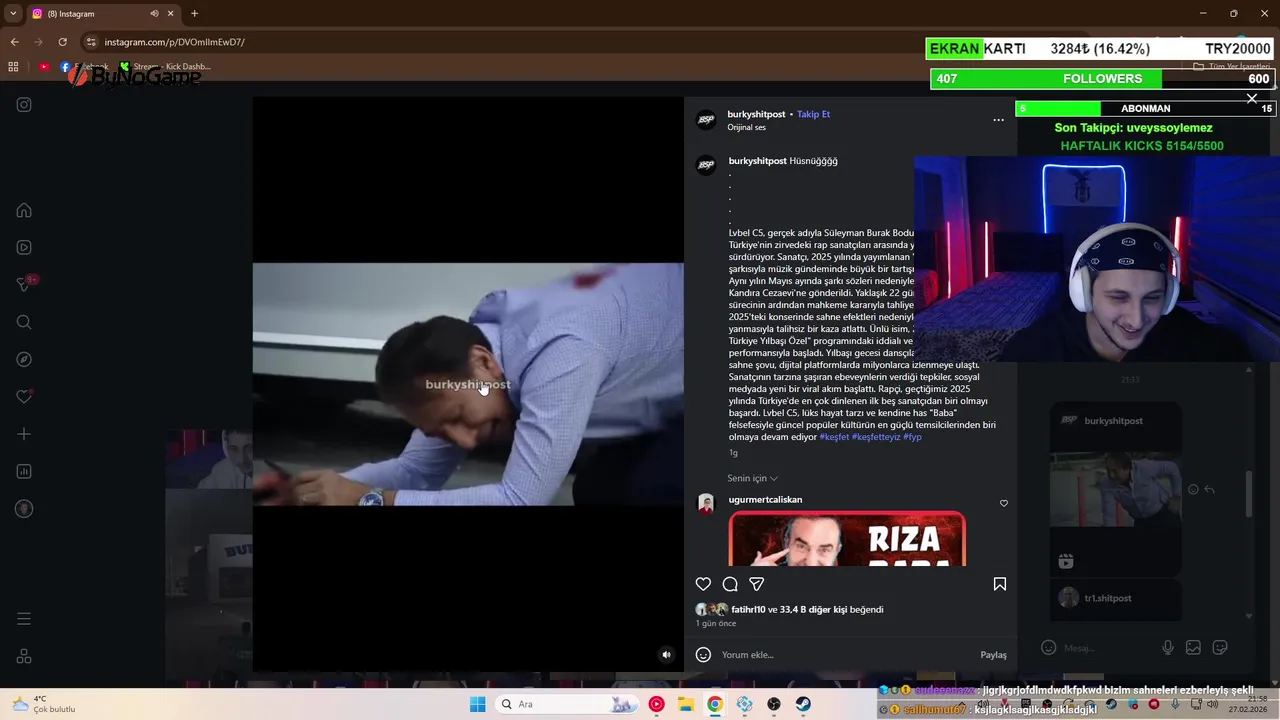Attach a photo in message box

pos(1193,648)
